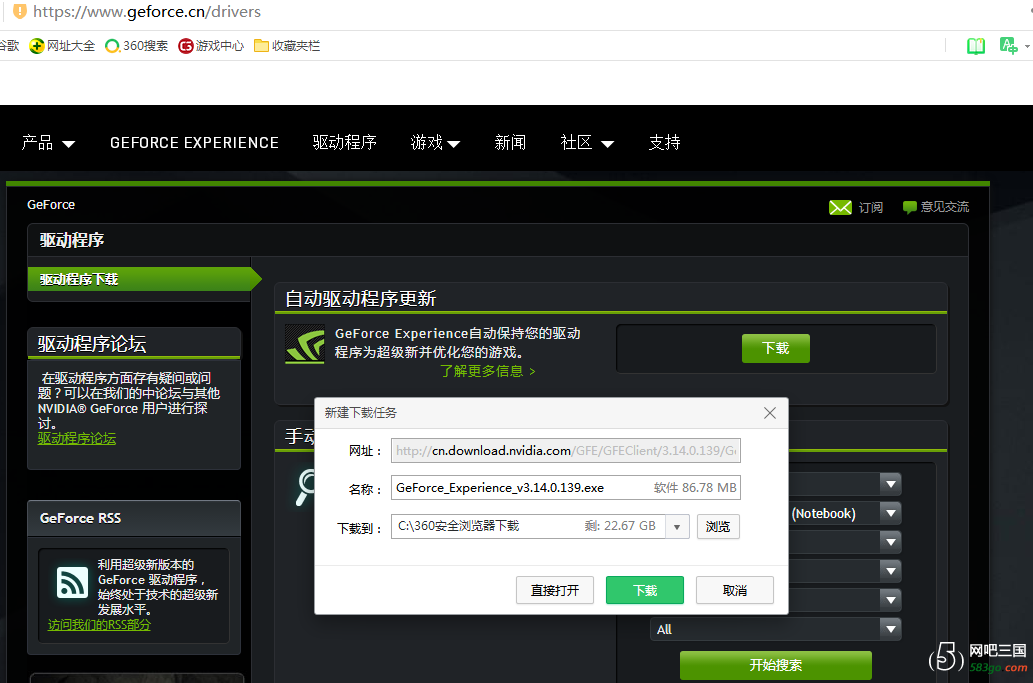Image resolution: width=1033 pixels, height=683 pixels.
Task: Expand the 游戏 navigation menu
Action: tap(435, 142)
